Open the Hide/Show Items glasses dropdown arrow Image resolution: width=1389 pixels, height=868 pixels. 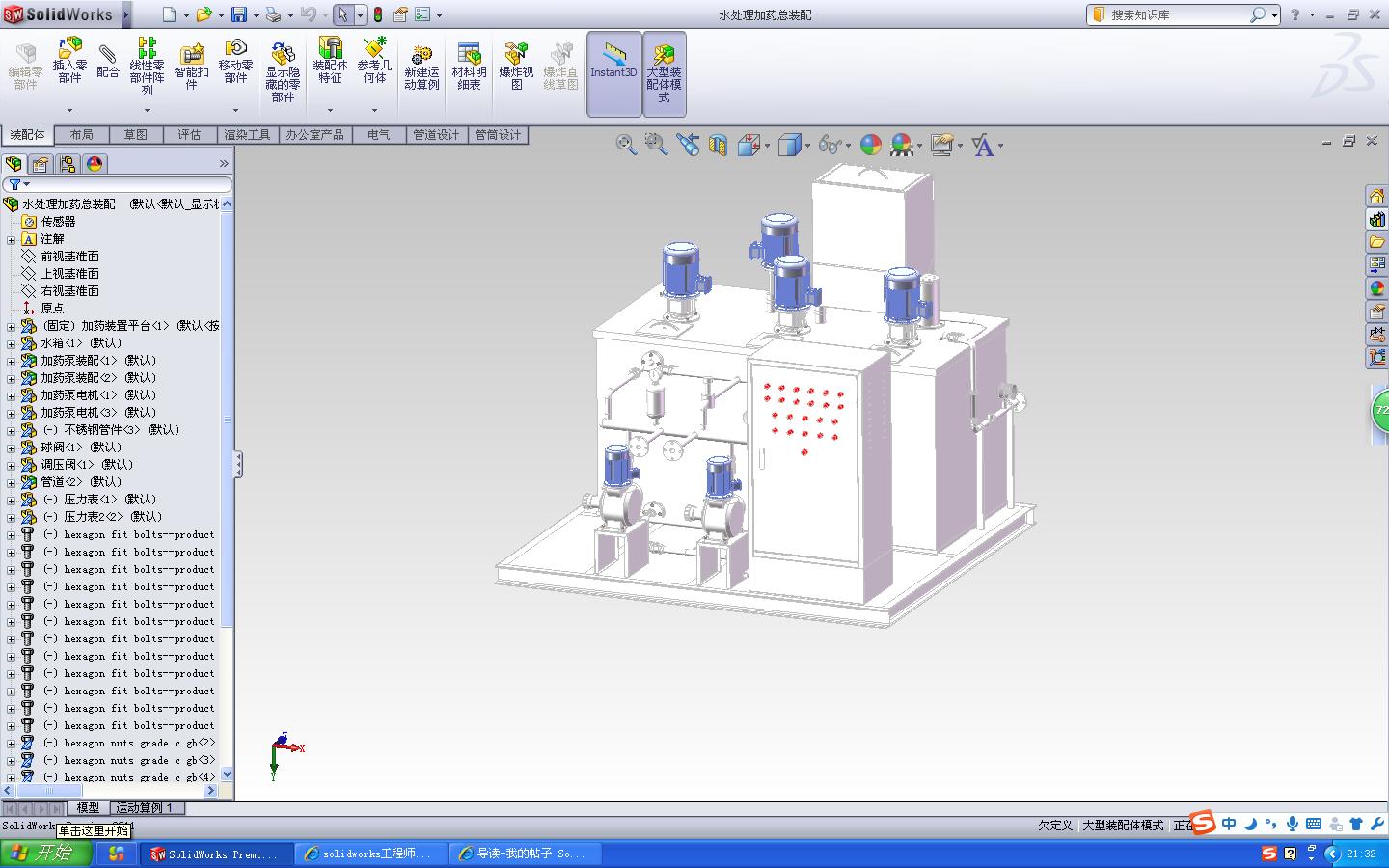click(x=848, y=146)
